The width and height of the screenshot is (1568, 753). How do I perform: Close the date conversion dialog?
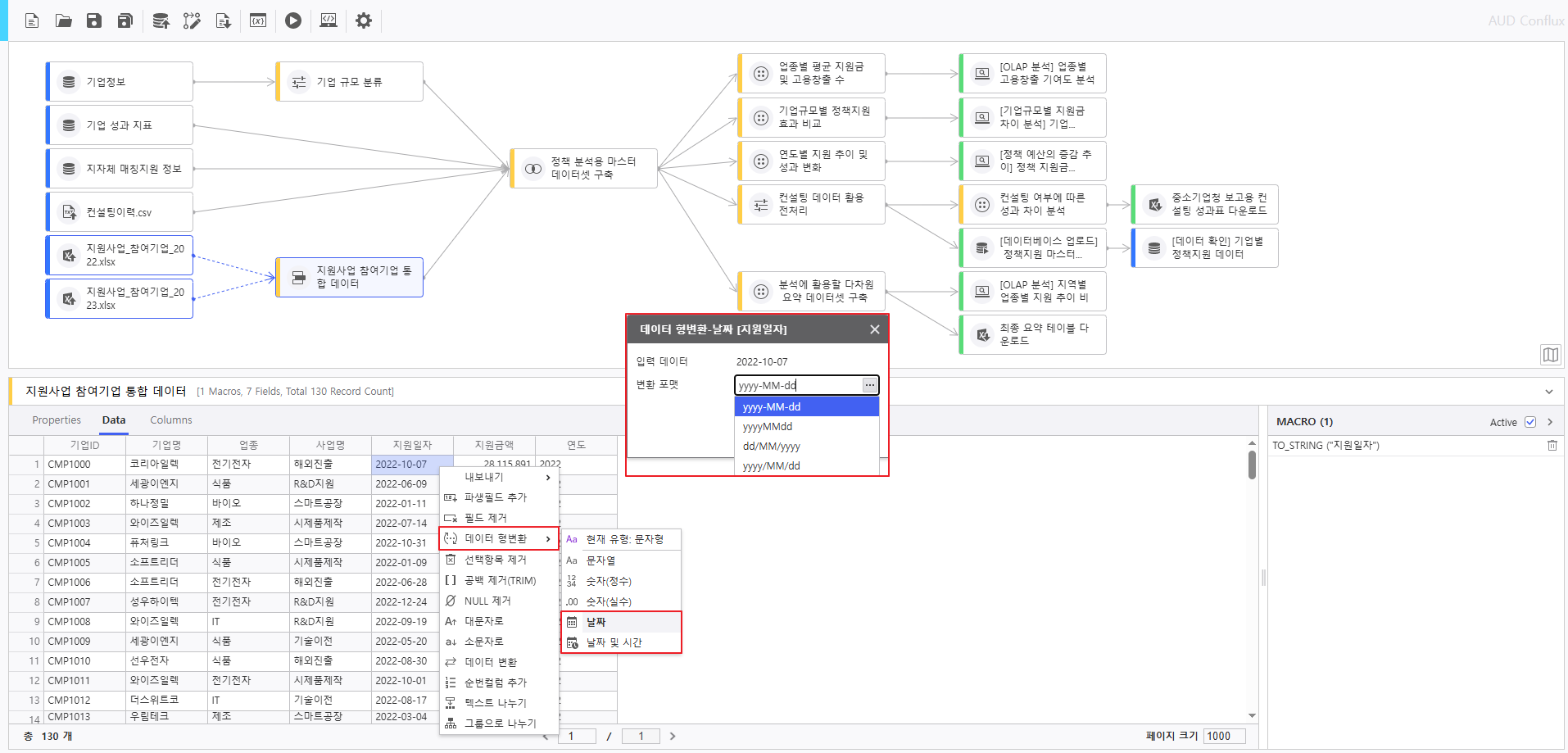(x=874, y=329)
